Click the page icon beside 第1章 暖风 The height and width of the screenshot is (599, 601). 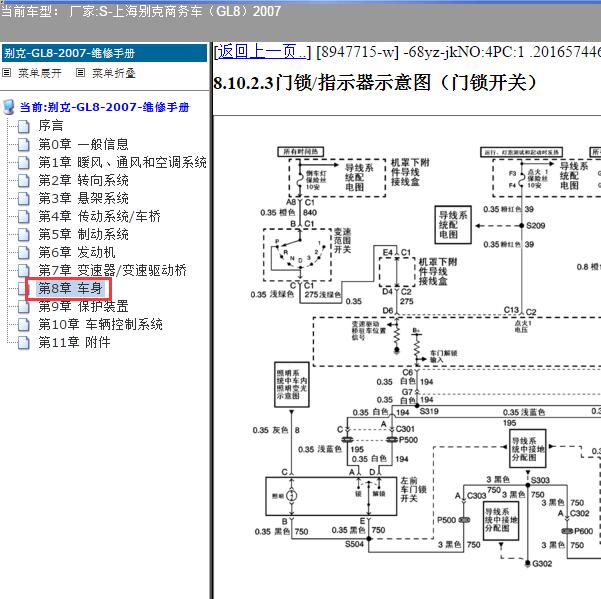24,162
